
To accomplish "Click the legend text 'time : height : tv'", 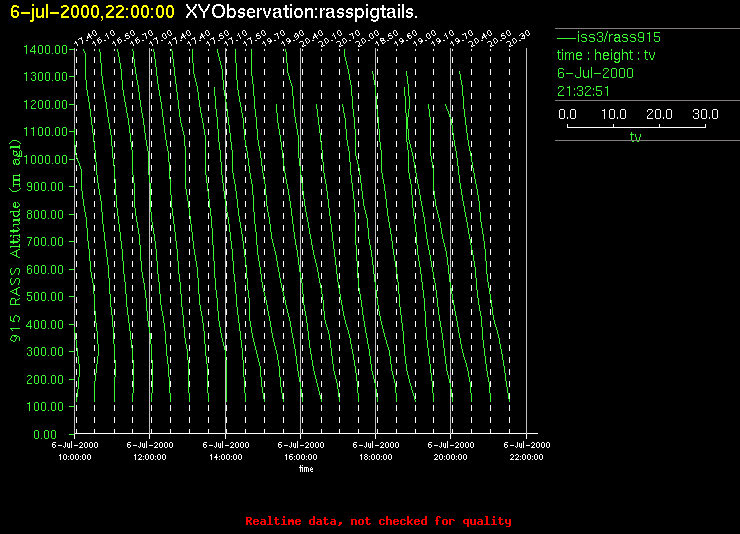I will point(606,55).
